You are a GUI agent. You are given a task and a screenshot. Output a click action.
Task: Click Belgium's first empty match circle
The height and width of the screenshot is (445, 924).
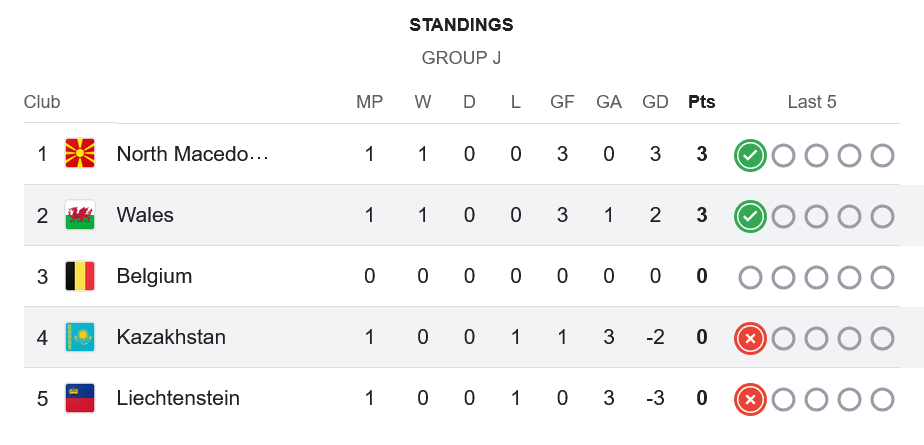pos(750,277)
